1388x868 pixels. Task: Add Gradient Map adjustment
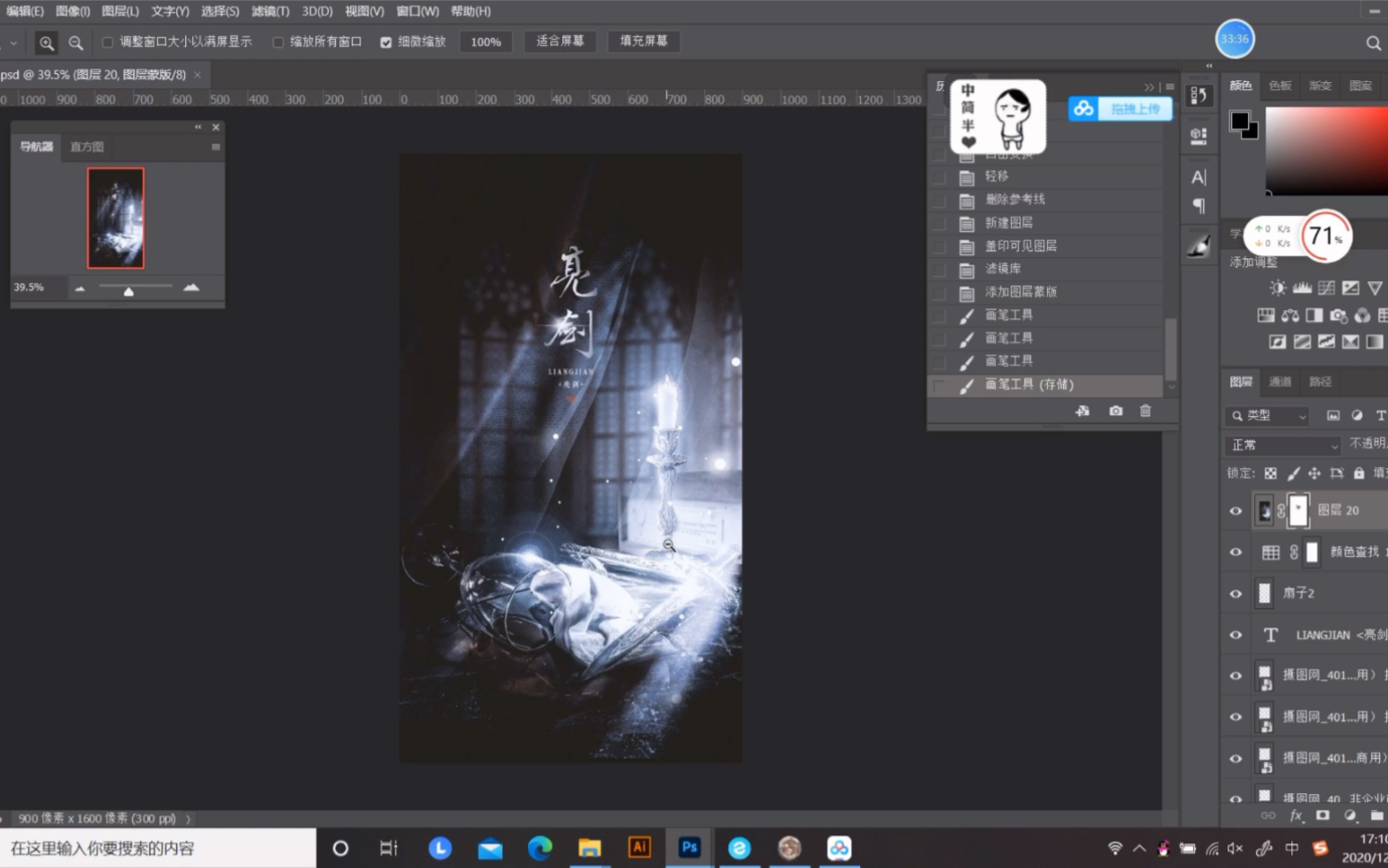[1375, 342]
